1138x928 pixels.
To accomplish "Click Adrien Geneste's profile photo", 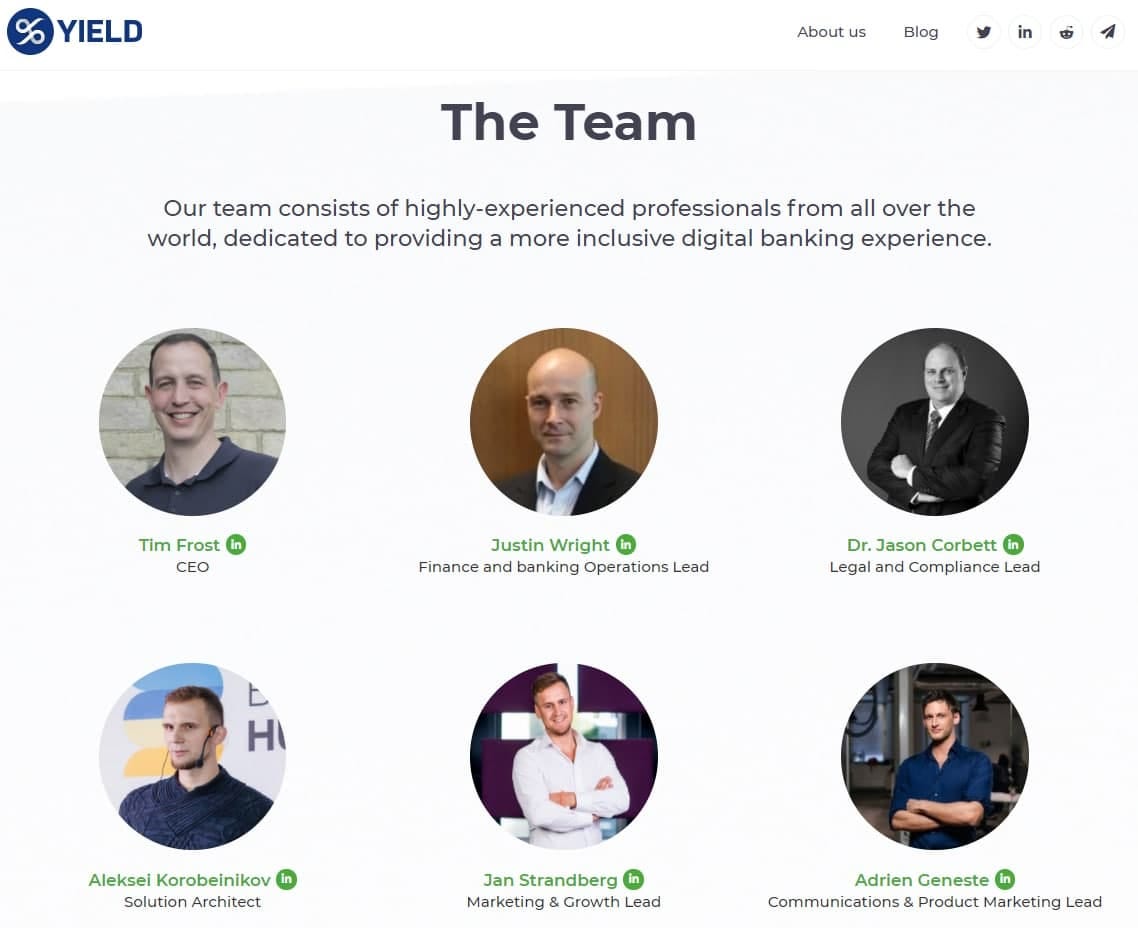I will (935, 756).
